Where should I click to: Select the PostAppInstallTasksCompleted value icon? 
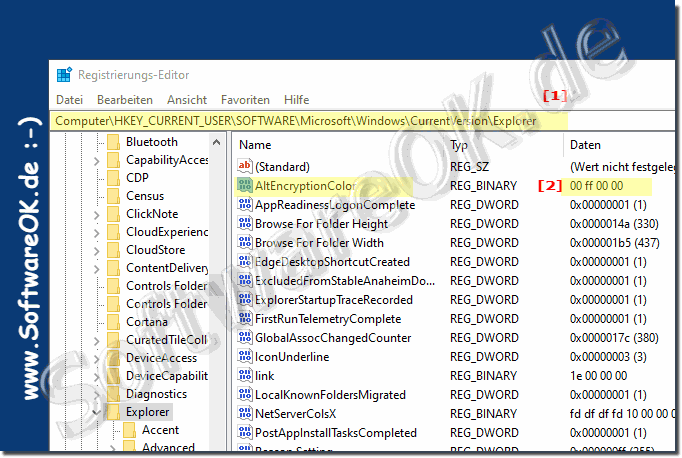245,433
